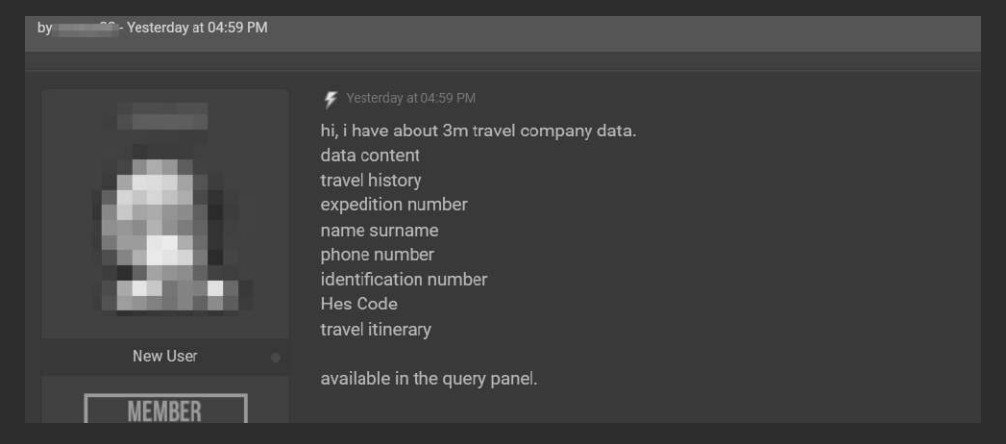This screenshot has width=1006, height=444.
Task: Click 'available in the query panel' text
Action: click(429, 379)
